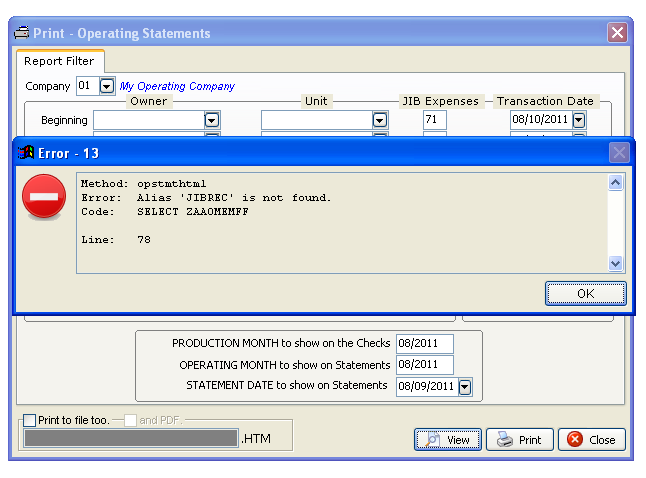
Task: Click the STATEMENT DATE field 08/09/2011
Action: click(x=427, y=387)
